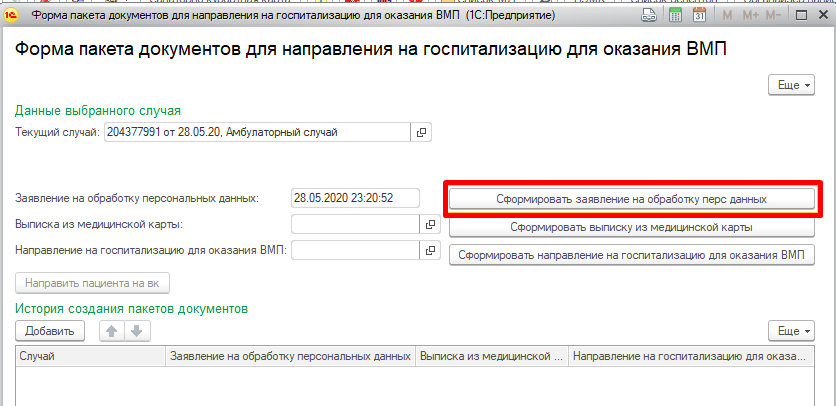Click Заявление на обработку персональных данных column header

pos(290,356)
